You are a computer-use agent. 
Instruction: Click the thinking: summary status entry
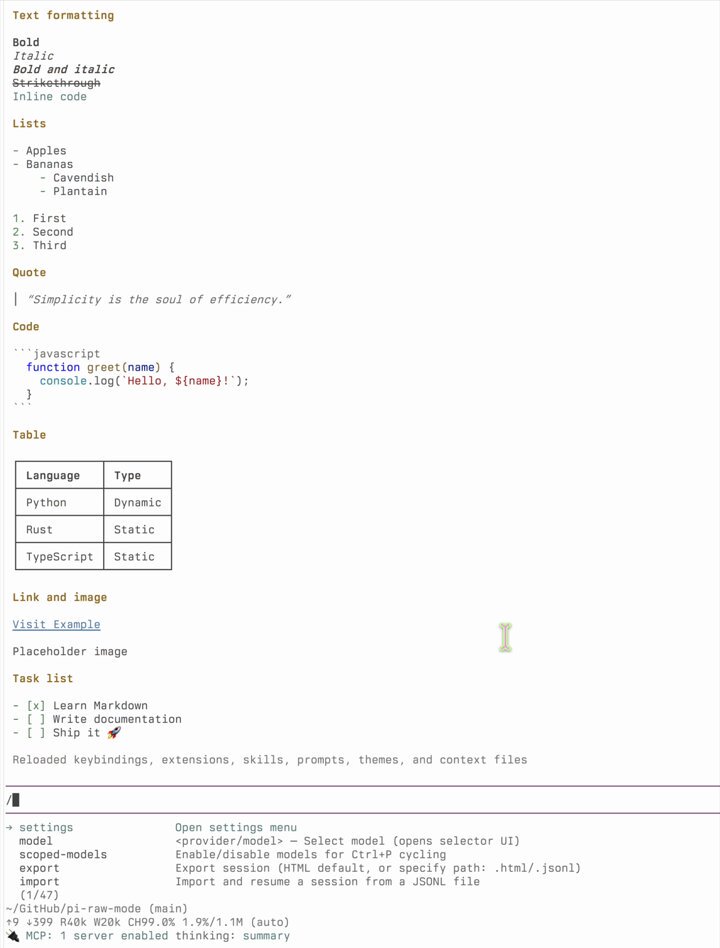click(x=233, y=936)
